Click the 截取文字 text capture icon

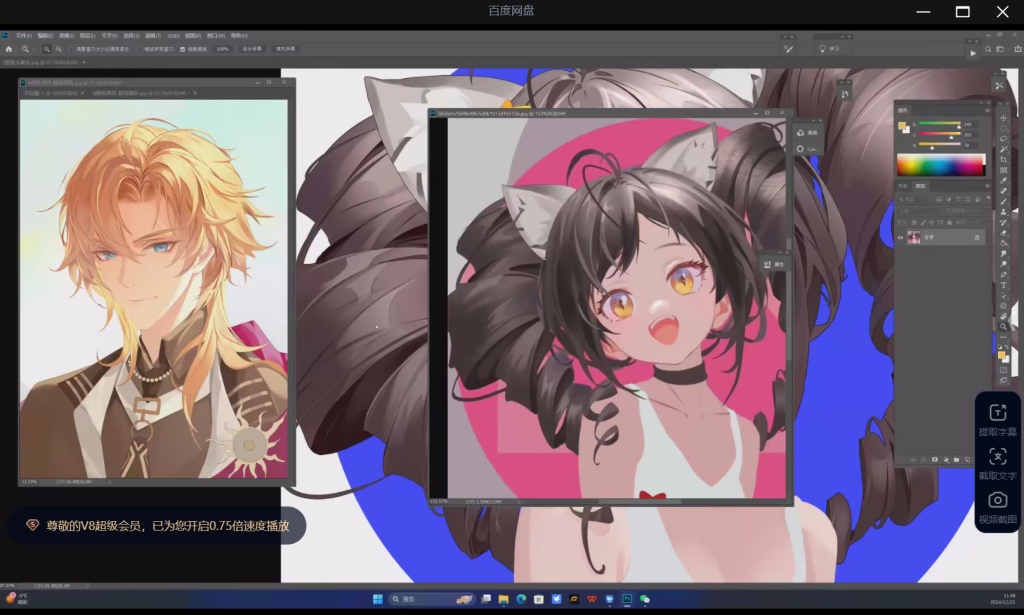997,456
